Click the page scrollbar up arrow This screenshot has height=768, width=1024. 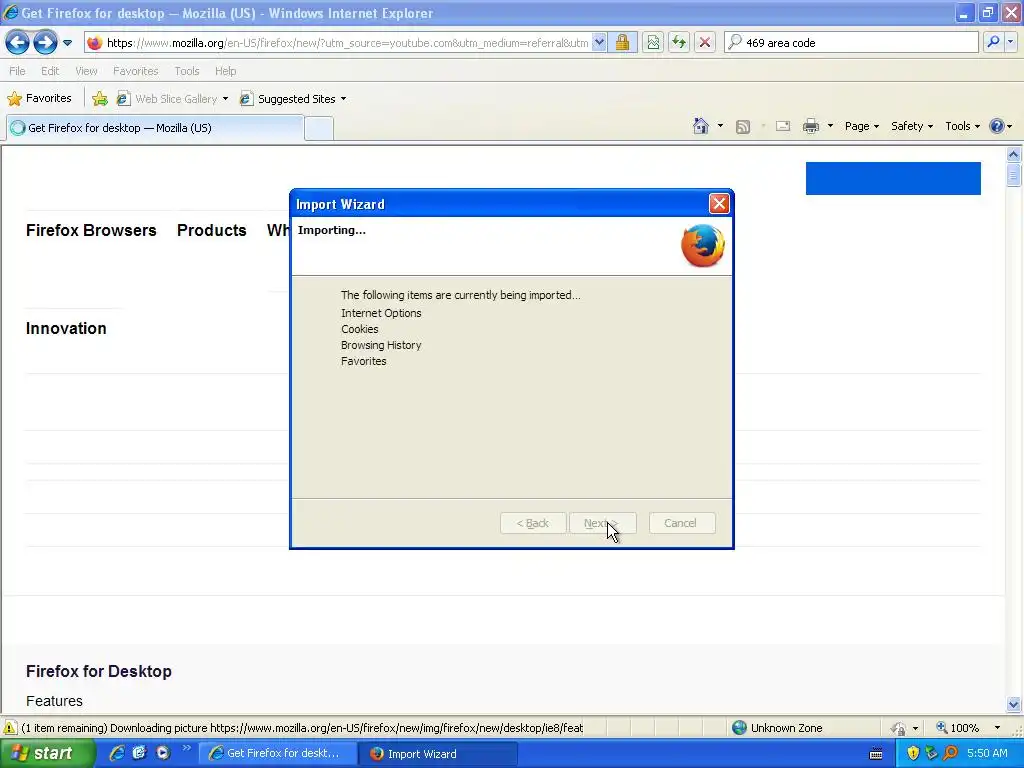coord(1014,155)
